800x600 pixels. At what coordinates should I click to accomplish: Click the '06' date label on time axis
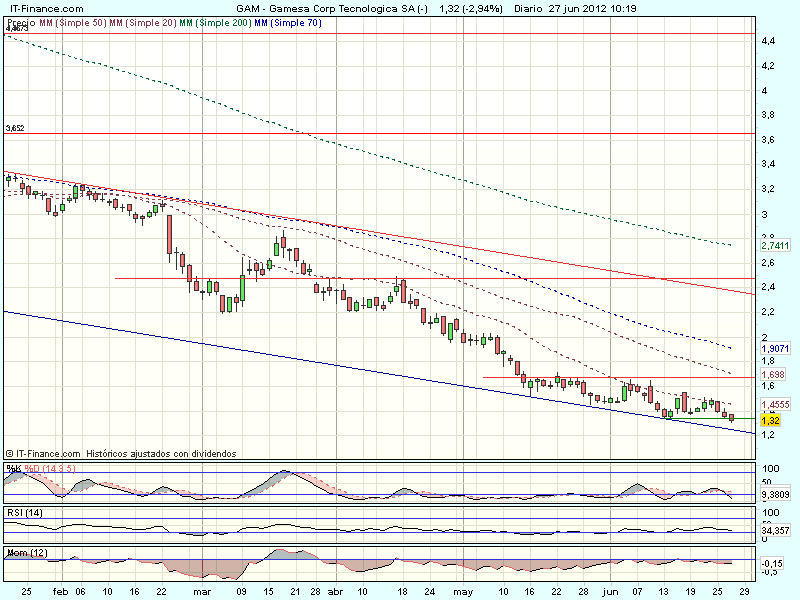pyautogui.click(x=80, y=592)
